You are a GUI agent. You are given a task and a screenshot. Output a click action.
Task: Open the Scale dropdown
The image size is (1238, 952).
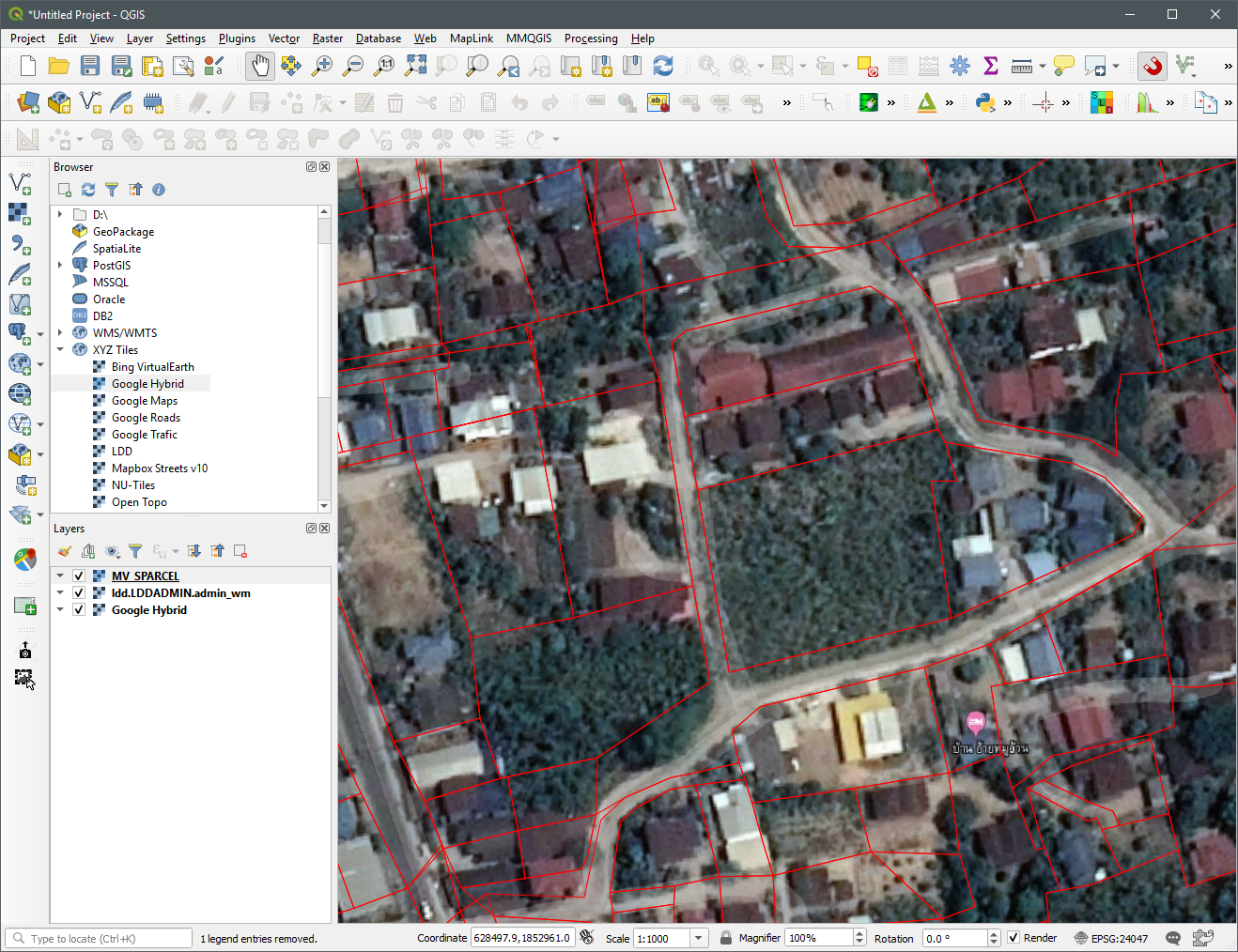698,937
